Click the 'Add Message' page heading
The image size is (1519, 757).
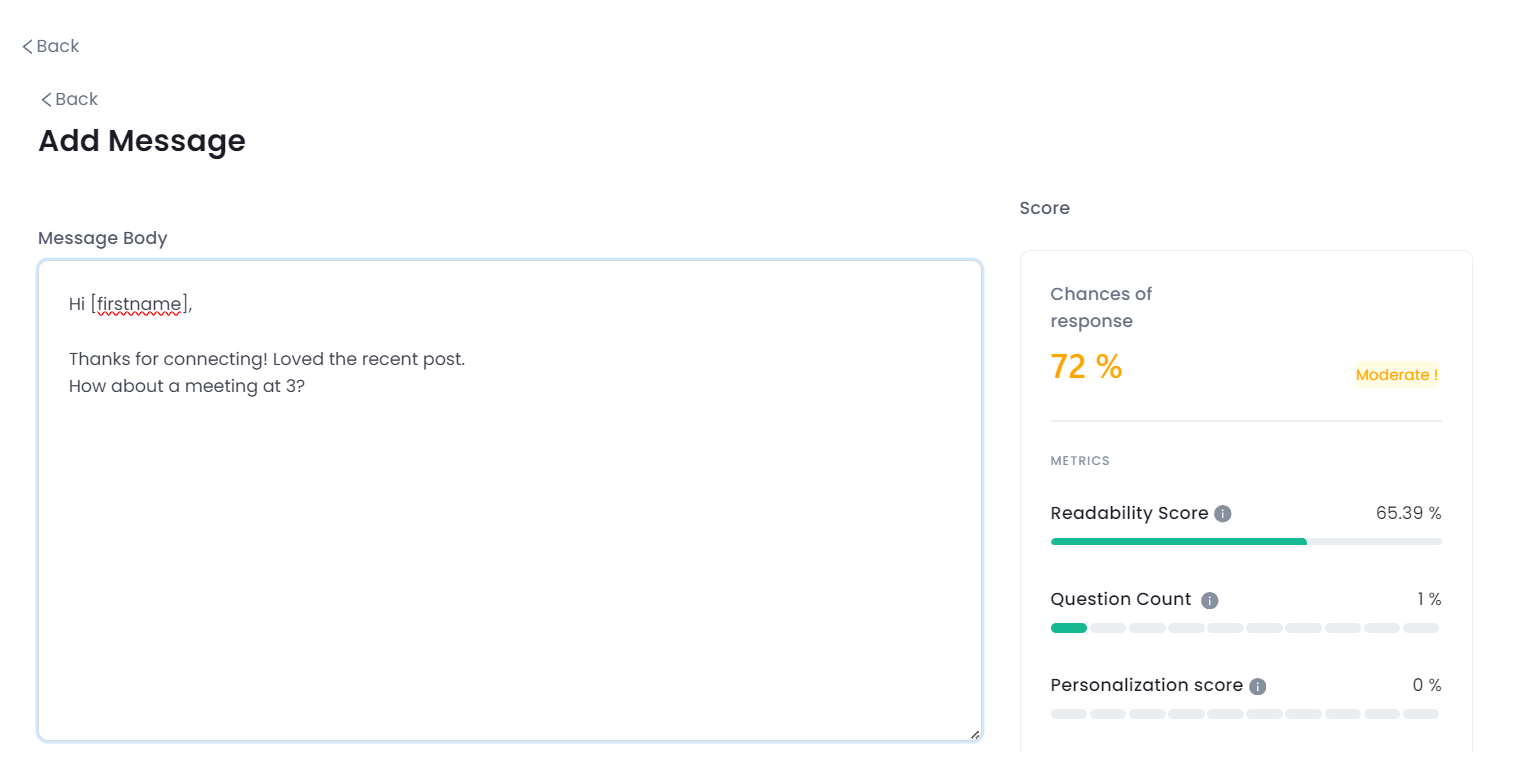coord(141,141)
